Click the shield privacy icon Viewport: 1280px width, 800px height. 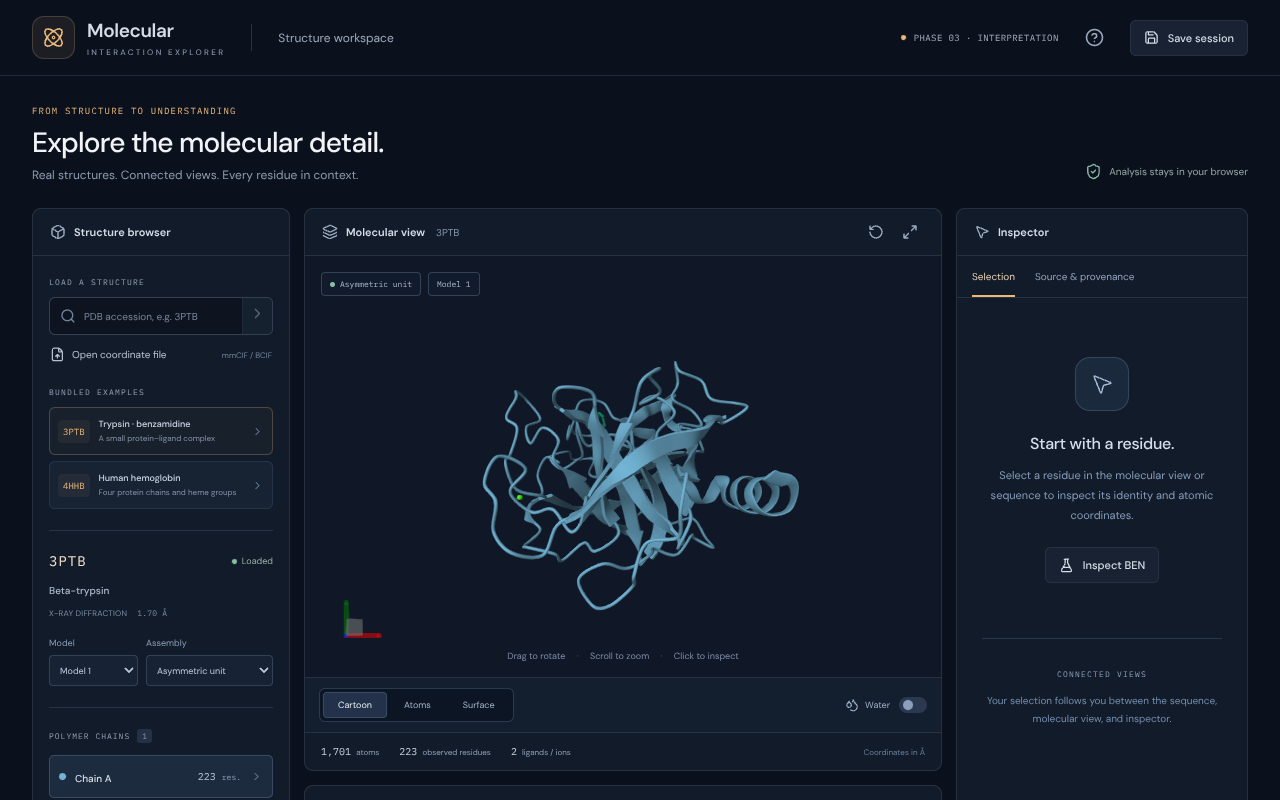(x=1094, y=172)
